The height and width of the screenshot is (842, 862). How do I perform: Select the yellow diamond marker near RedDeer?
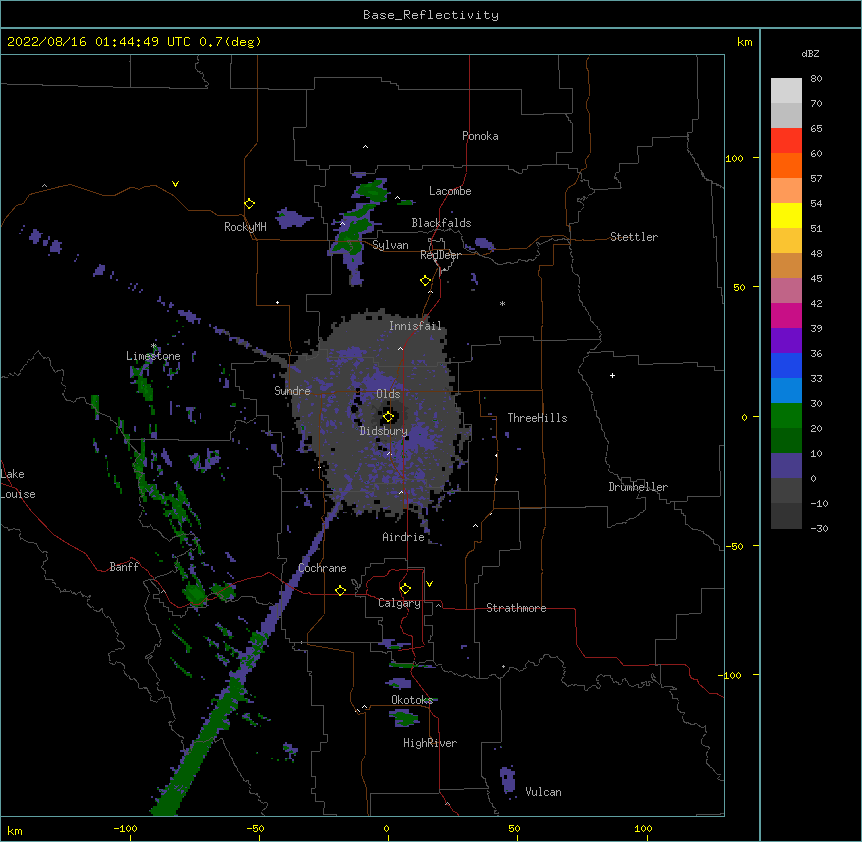pos(426,281)
